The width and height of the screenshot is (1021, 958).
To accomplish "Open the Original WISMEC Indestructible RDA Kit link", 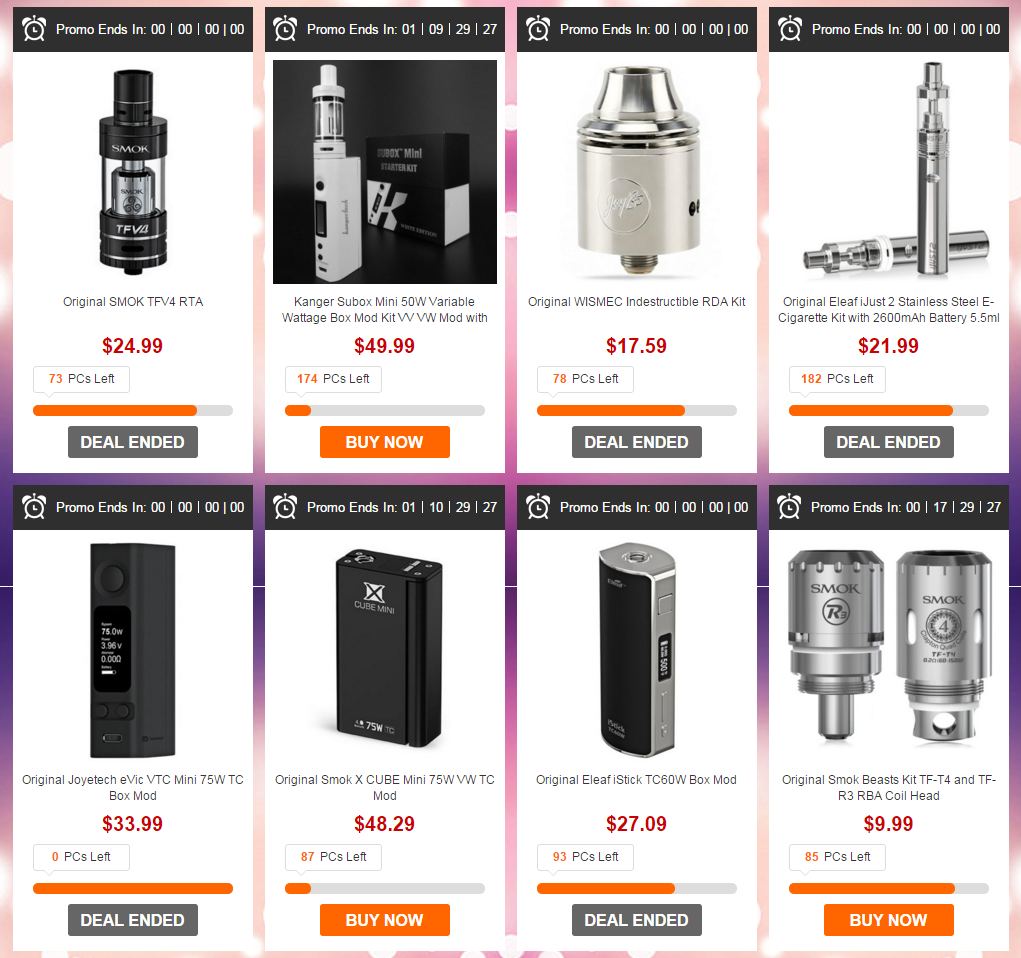I will click(x=636, y=302).
